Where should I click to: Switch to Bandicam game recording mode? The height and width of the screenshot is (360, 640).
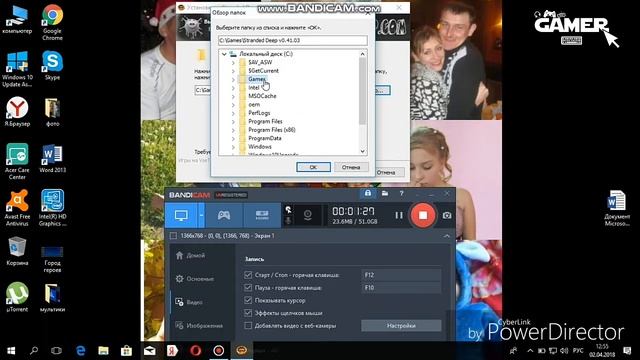click(x=224, y=215)
